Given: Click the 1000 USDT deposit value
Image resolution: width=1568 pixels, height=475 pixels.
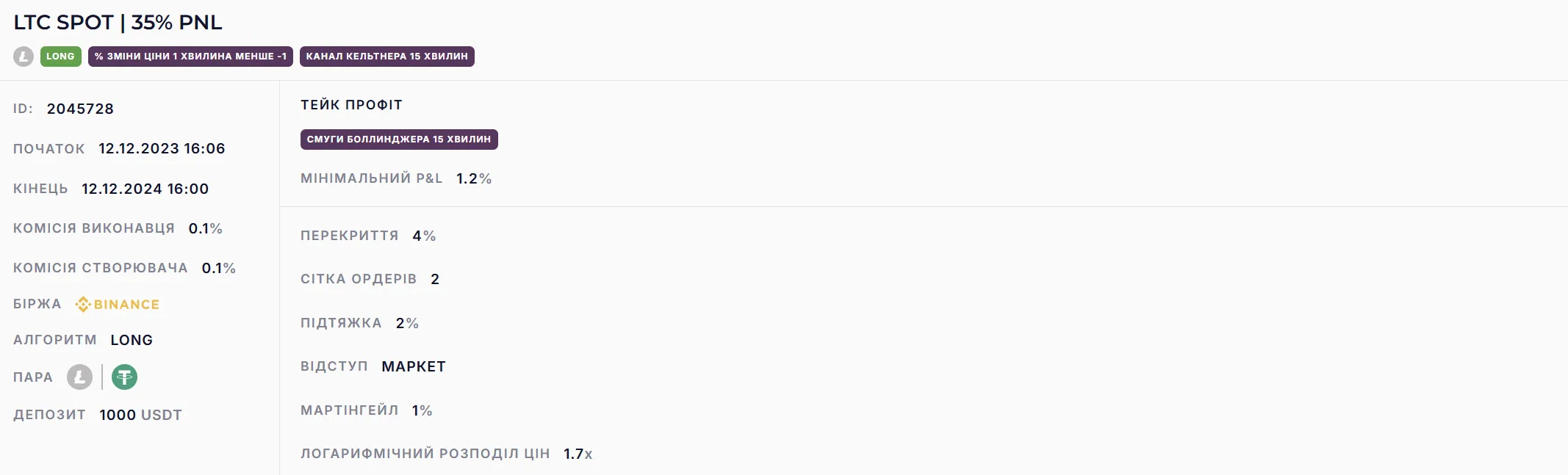Looking at the screenshot, I should click(x=140, y=415).
